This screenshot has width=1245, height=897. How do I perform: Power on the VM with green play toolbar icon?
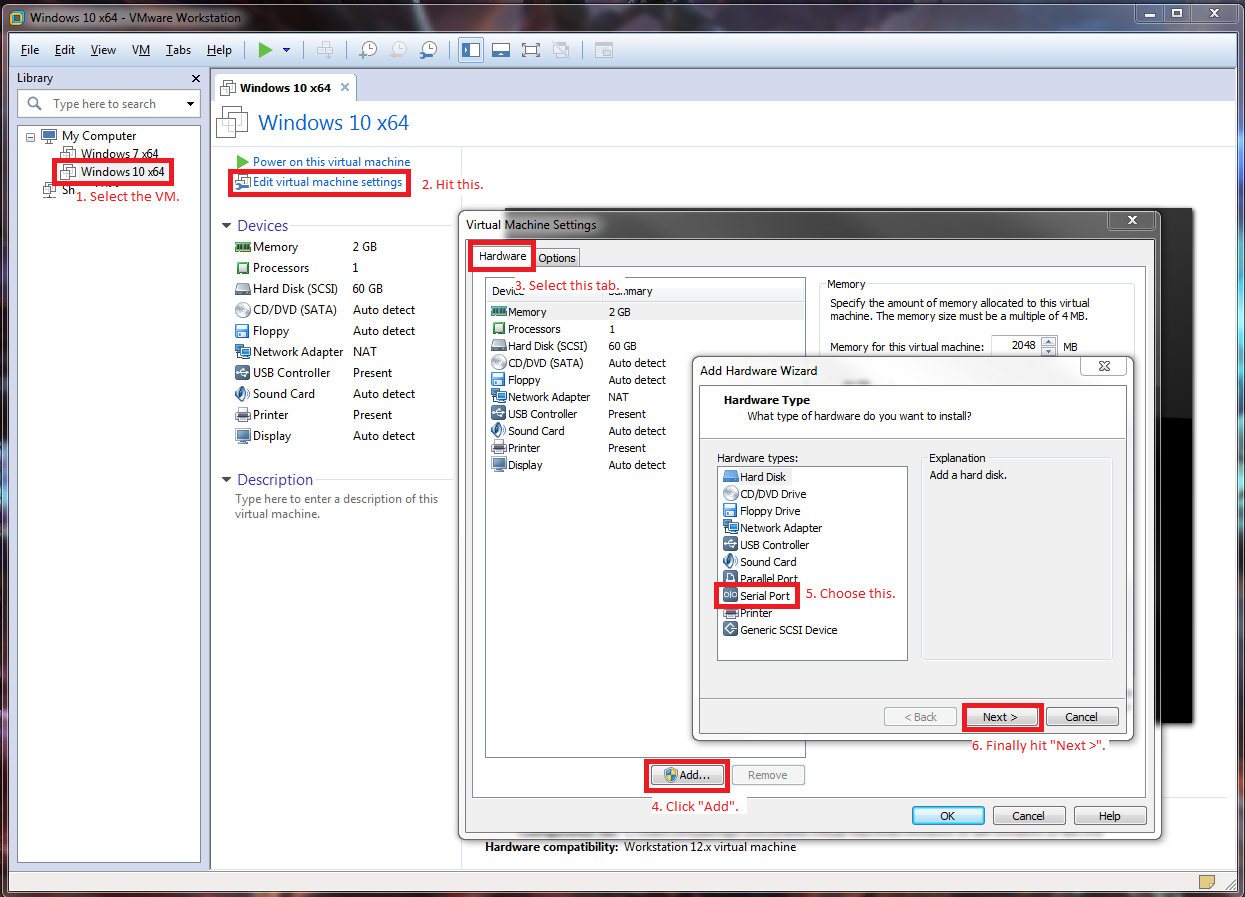[264, 49]
